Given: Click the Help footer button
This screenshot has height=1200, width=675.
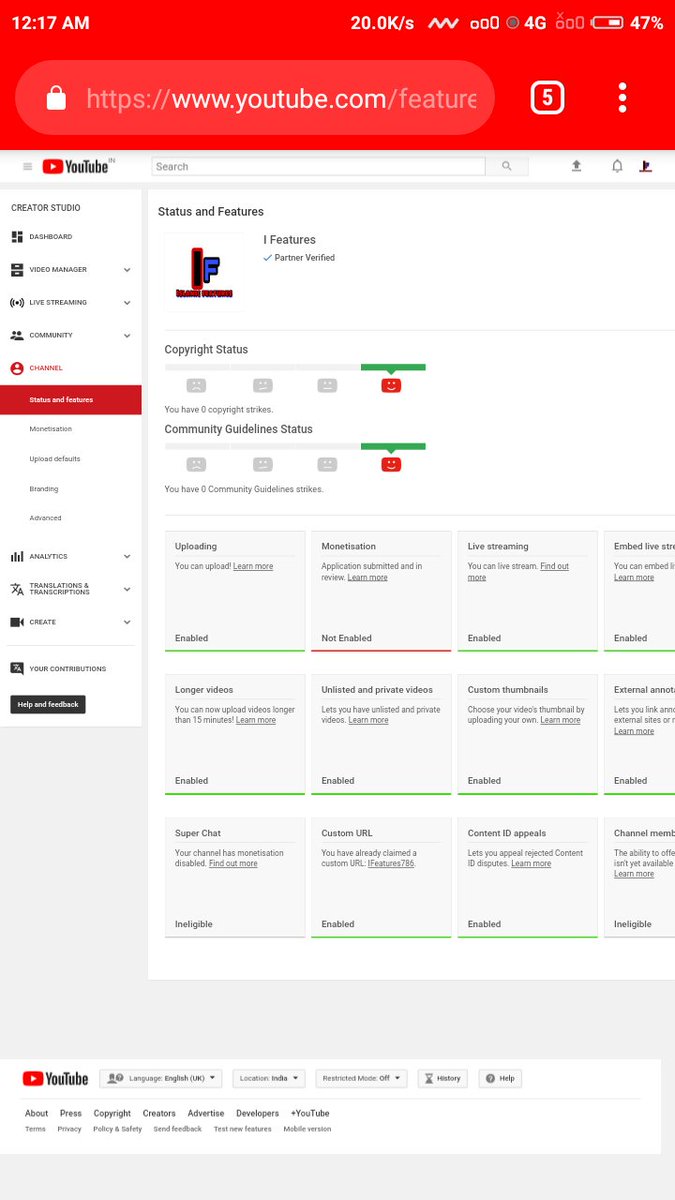Looking at the screenshot, I should [x=500, y=1079].
